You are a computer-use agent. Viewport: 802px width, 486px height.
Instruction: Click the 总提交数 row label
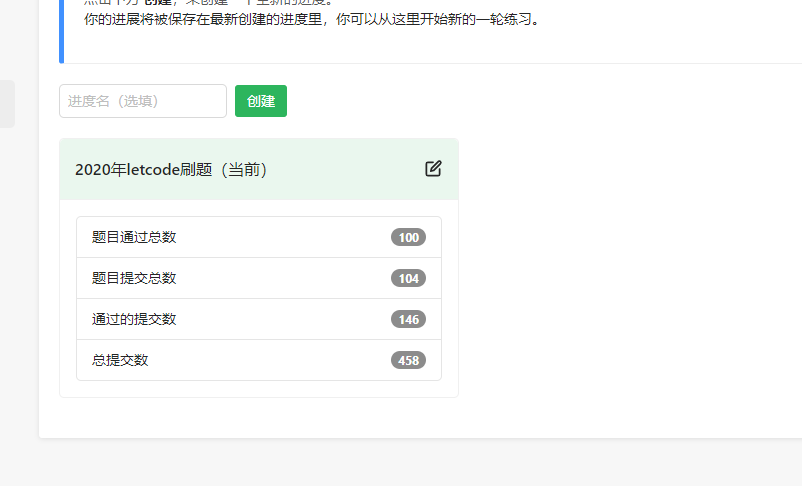[120, 360]
